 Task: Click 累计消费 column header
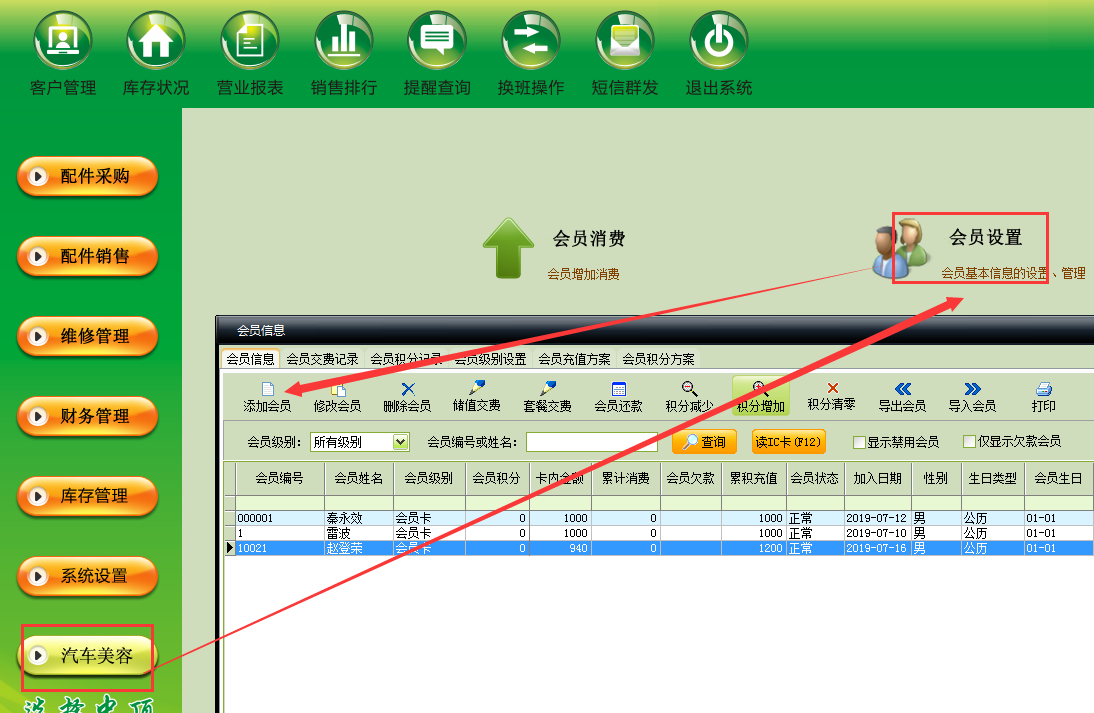pos(626,479)
